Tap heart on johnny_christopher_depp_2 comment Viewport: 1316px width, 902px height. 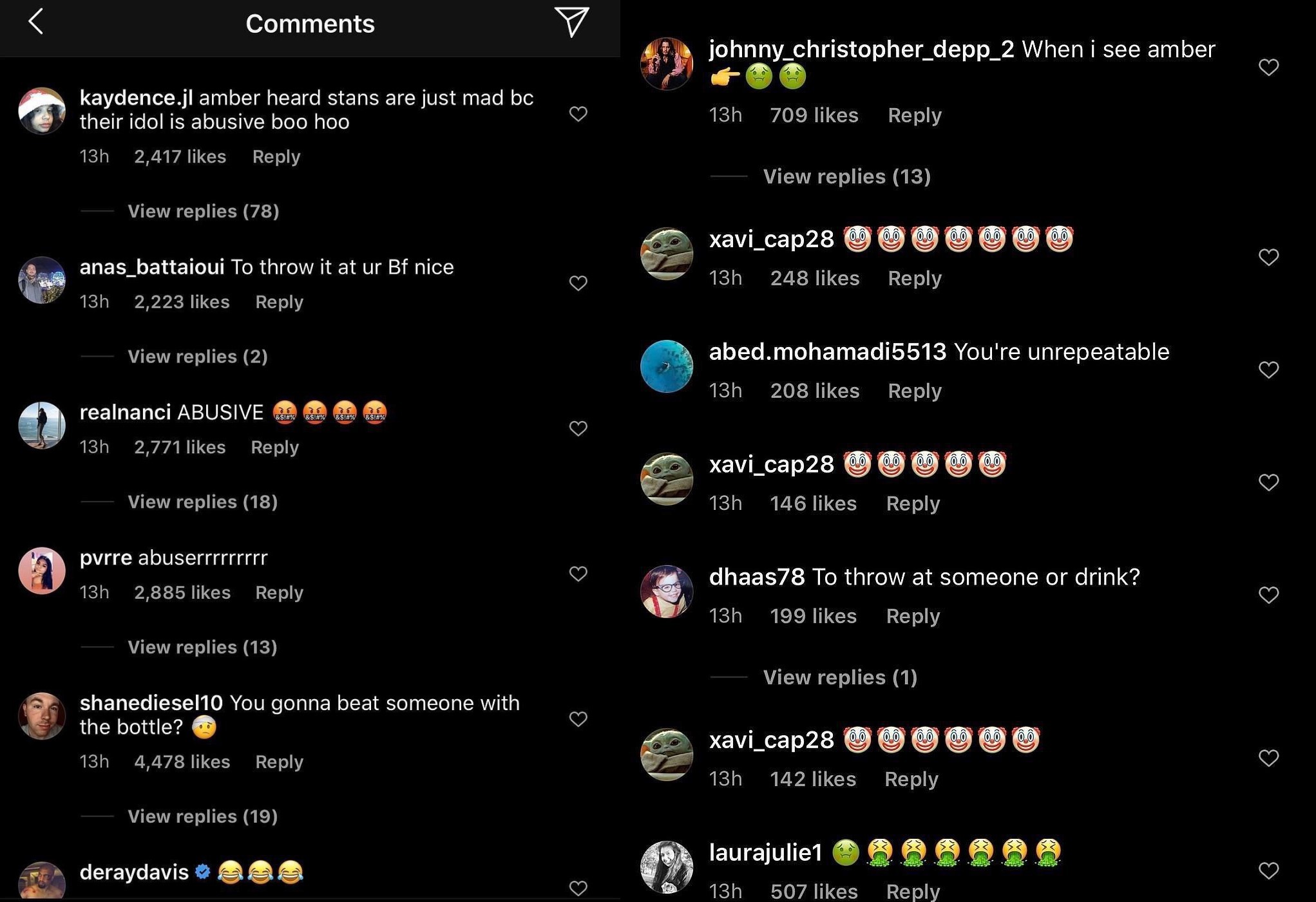(x=1268, y=67)
